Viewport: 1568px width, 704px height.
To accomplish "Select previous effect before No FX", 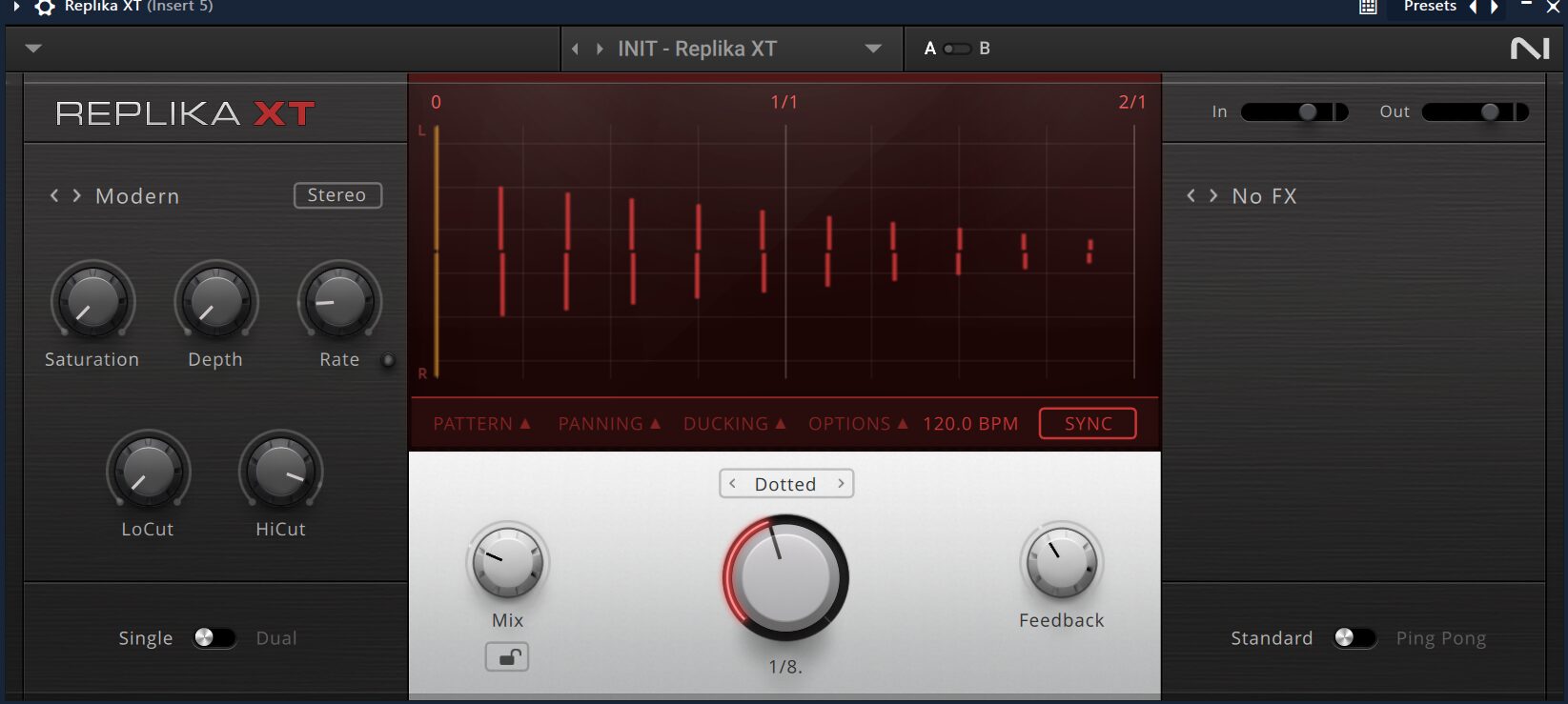I will [1191, 195].
